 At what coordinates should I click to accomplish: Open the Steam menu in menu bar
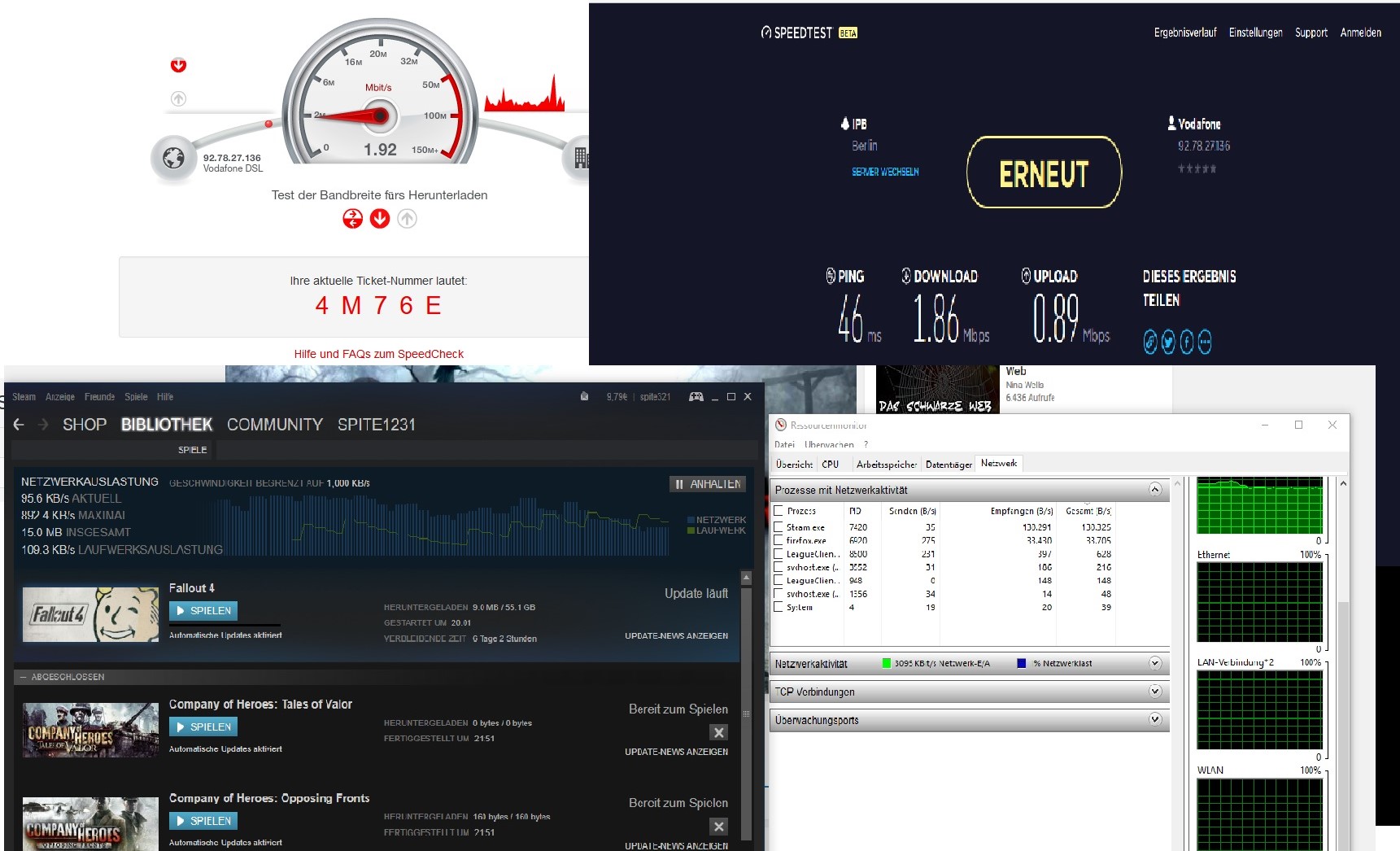pyautogui.click(x=24, y=397)
